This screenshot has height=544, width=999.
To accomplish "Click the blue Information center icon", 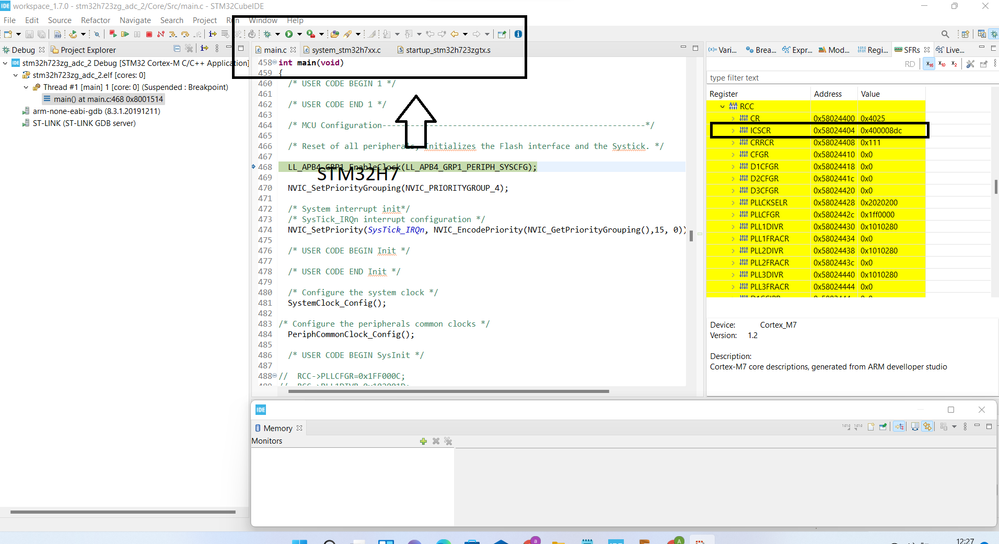I will pyautogui.click(x=518, y=34).
